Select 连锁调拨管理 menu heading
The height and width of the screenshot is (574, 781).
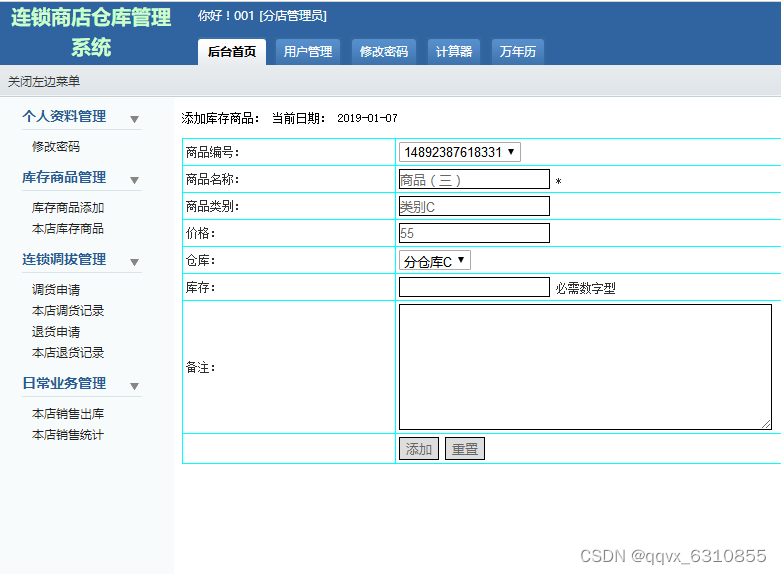(64, 259)
